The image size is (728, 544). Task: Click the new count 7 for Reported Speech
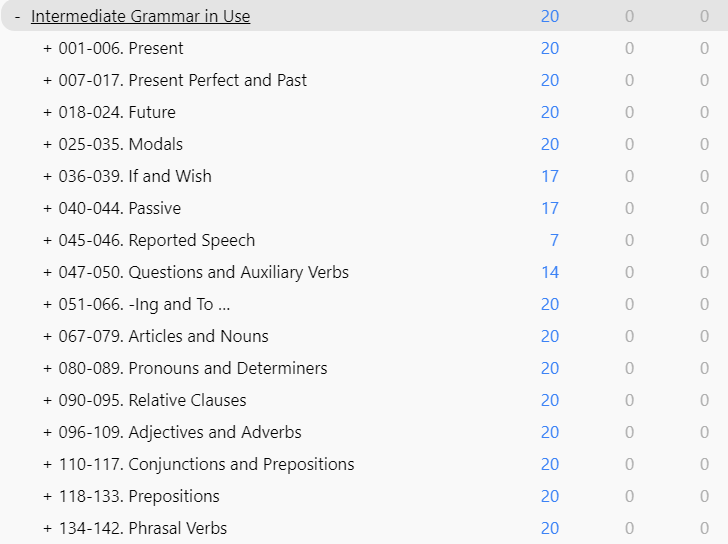coord(554,240)
